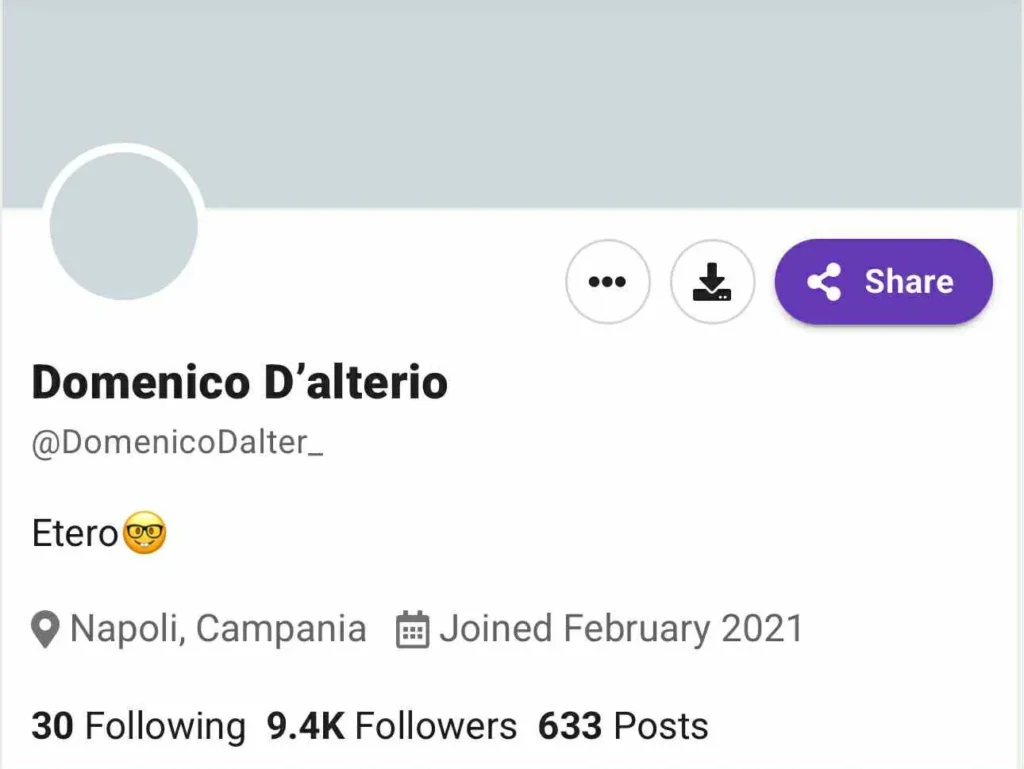This screenshot has height=769, width=1024.
Task: Click the share glyph inside purple button
Action: [x=824, y=282]
